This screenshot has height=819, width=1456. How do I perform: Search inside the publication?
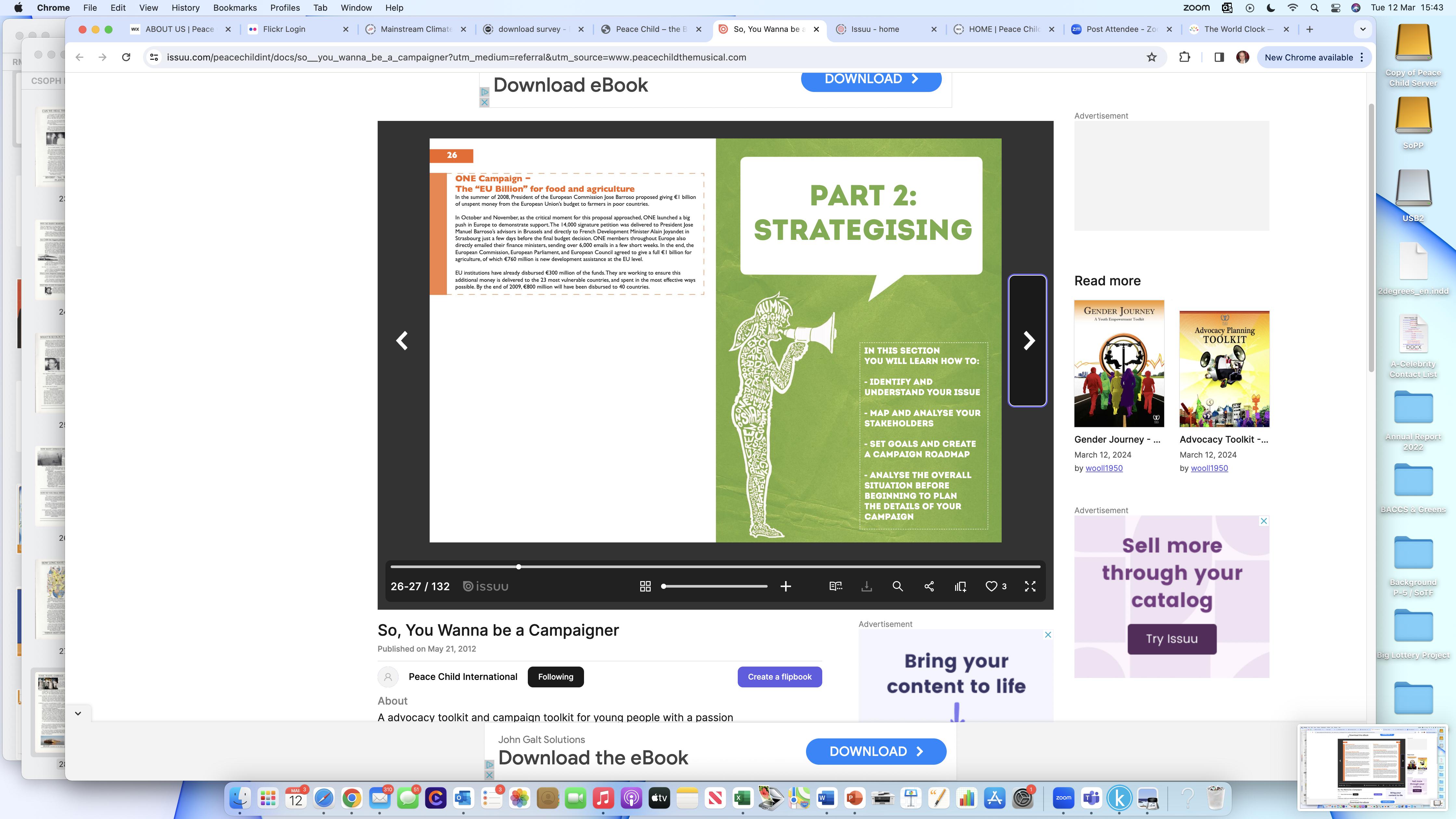tap(897, 586)
